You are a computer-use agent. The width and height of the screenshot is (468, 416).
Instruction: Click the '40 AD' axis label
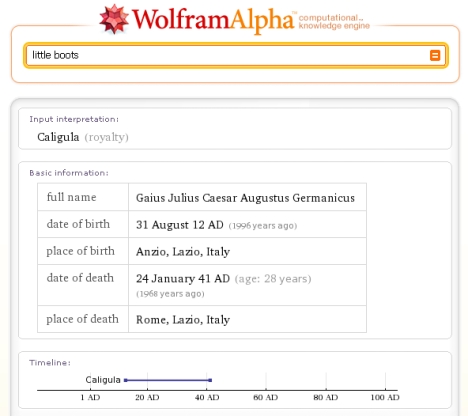[x=207, y=397]
